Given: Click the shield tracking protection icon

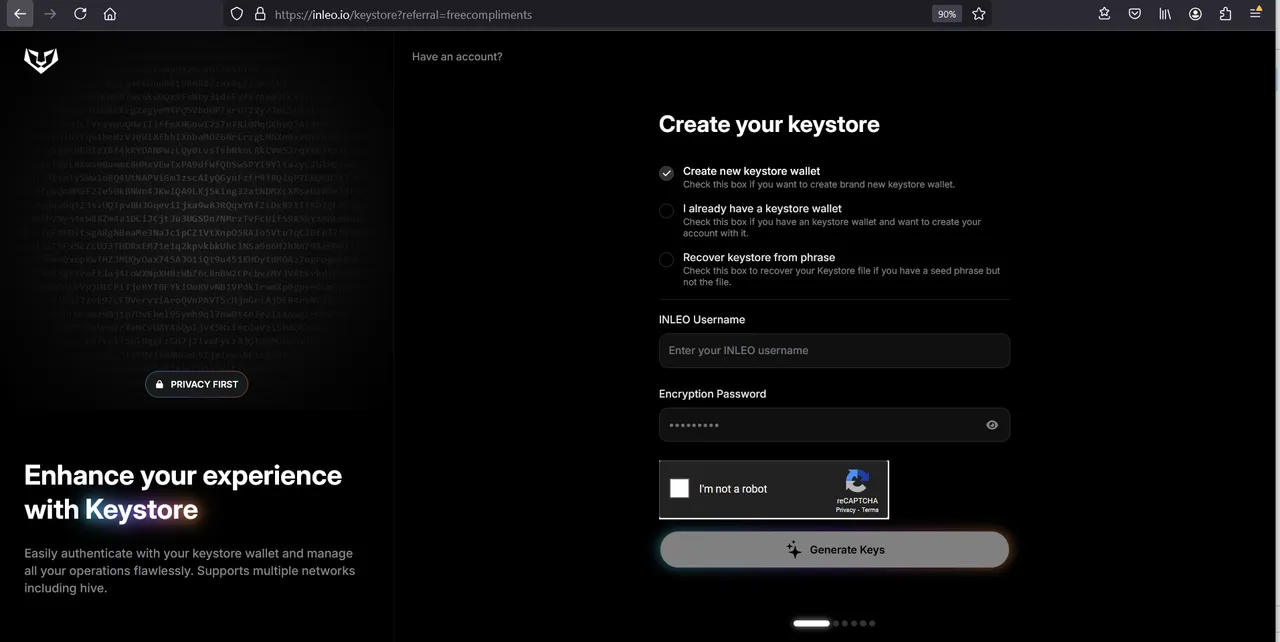Looking at the screenshot, I should point(237,14).
